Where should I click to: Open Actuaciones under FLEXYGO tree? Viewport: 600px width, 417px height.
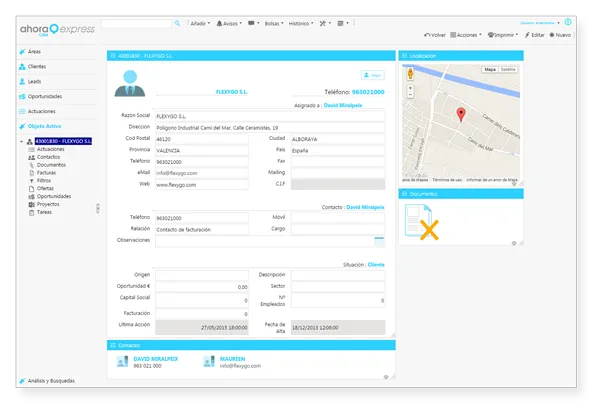click(x=51, y=149)
